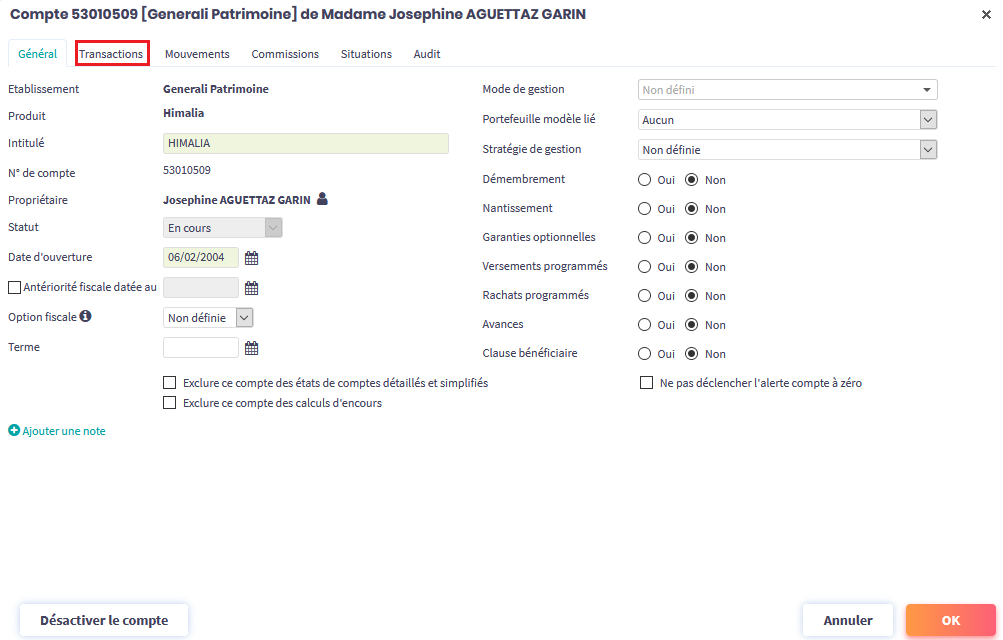
Task: Open calendar picker for Terme field
Action: 252,348
